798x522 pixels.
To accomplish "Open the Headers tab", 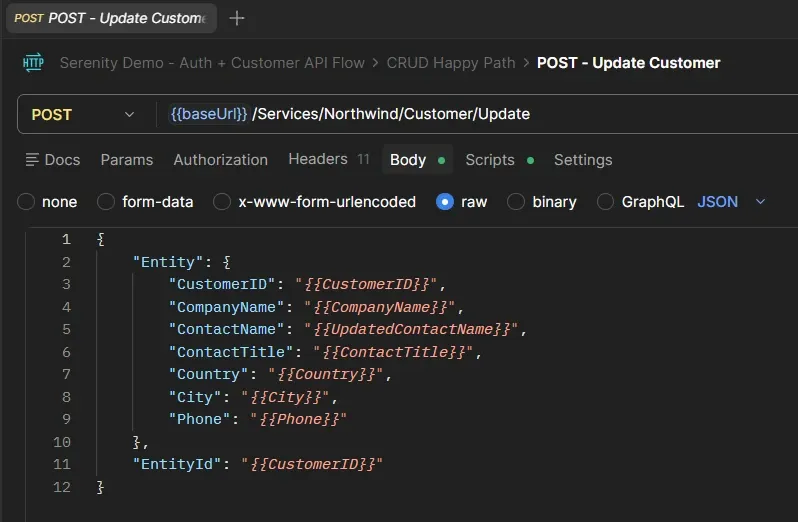I will point(329,159).
